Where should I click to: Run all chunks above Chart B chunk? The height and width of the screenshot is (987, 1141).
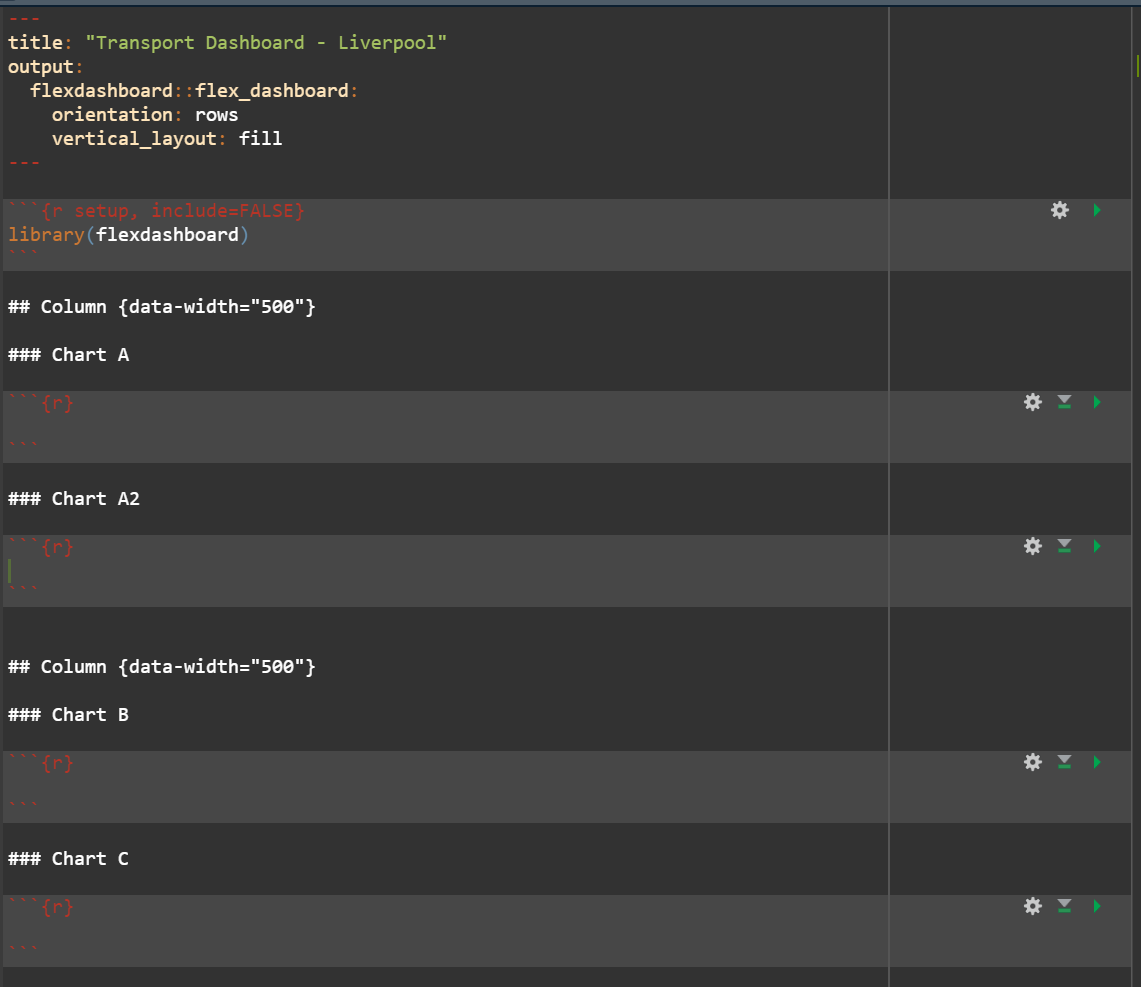pos(1064,762)
